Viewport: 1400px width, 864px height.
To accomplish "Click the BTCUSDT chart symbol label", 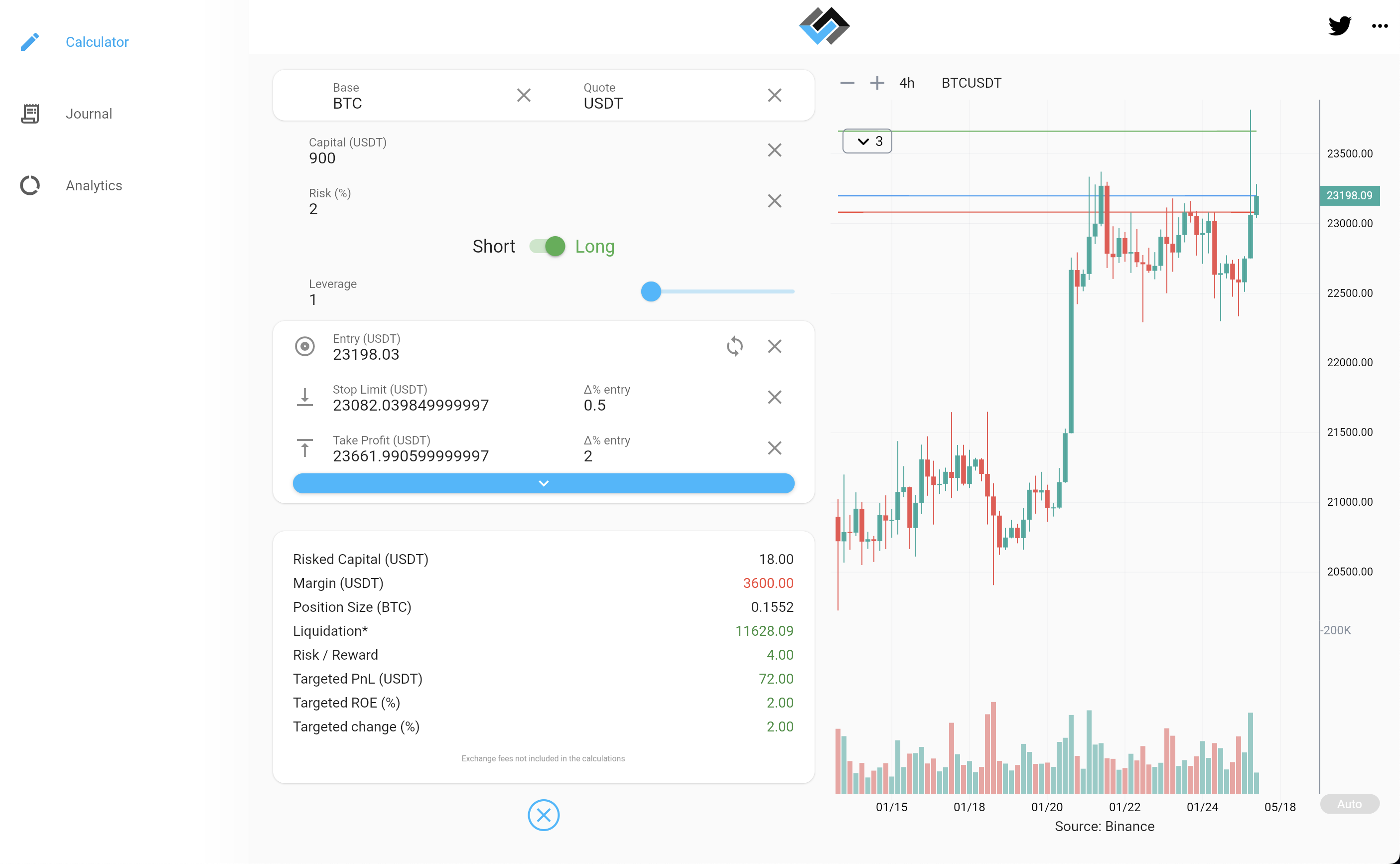I will pos(971,83).
